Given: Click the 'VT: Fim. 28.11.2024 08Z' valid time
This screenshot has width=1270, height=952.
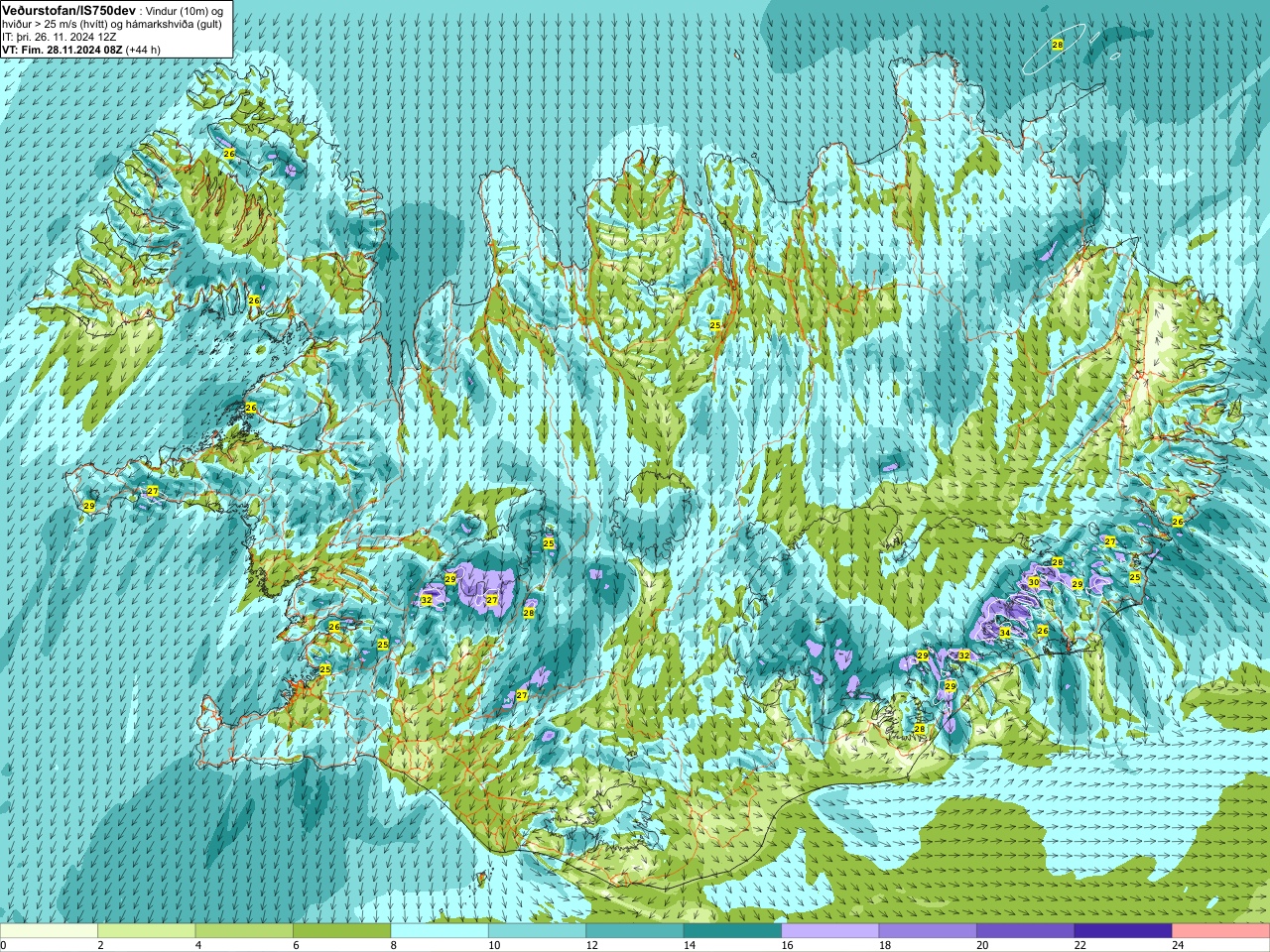Looking at the screenshot, I should pos(62,49).
